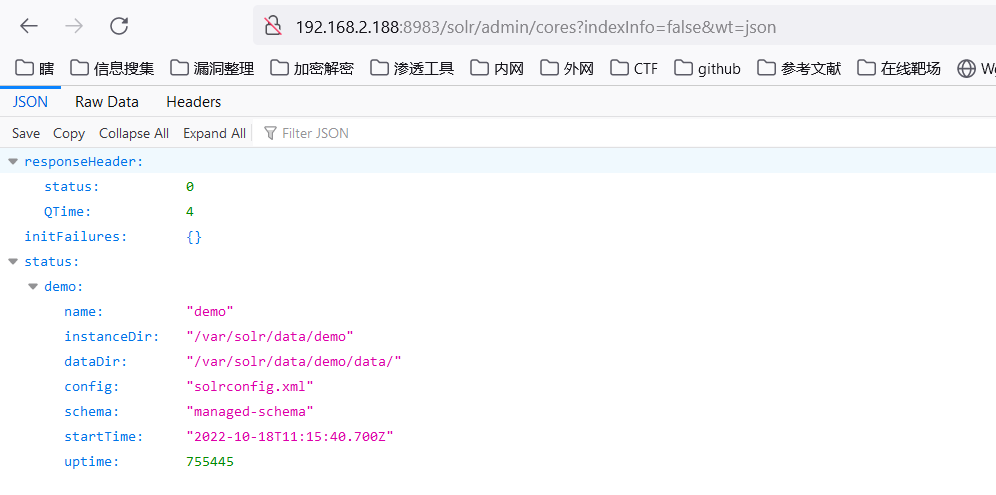Viewport: 996px width, 495px height.
Task: Collapse the status tree node
Action: click(13, 262)
